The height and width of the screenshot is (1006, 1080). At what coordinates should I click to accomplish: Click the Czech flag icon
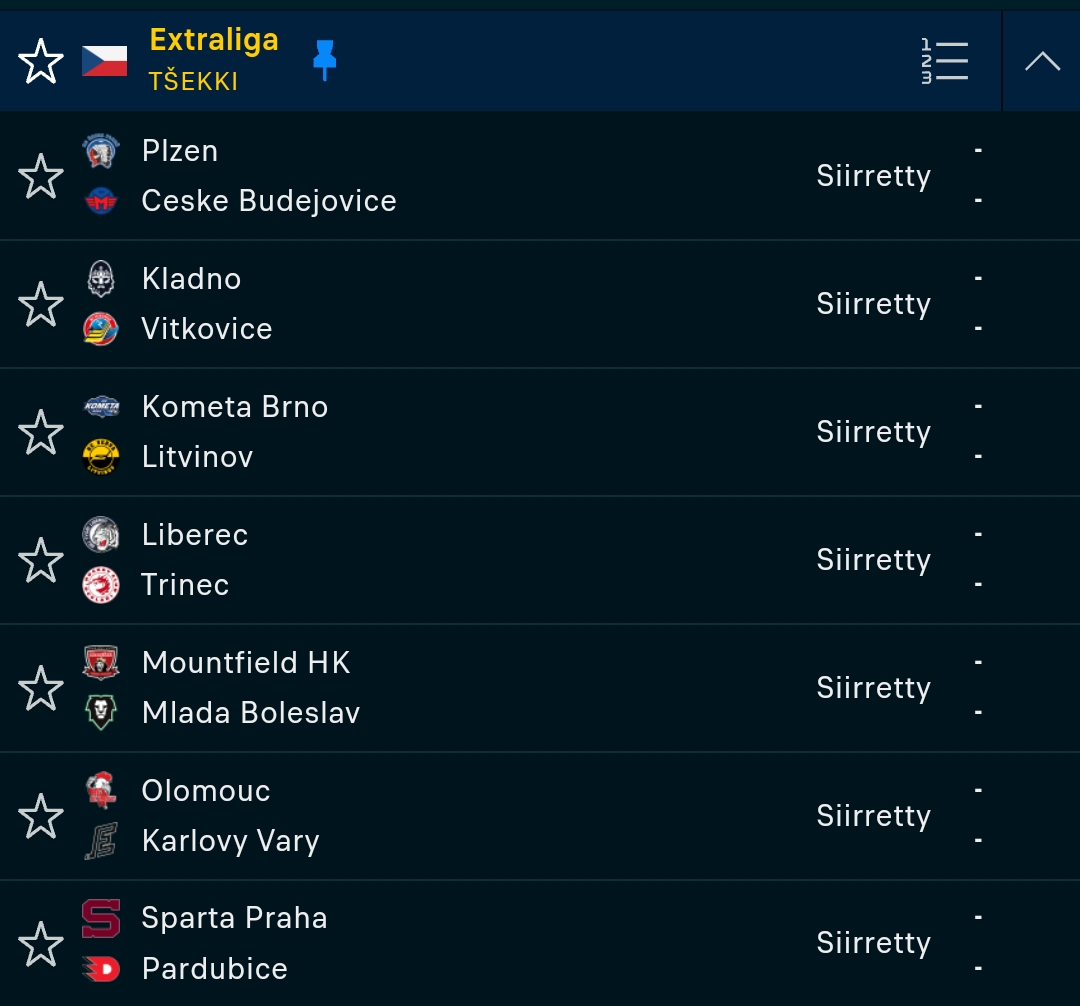pos(104,61)
